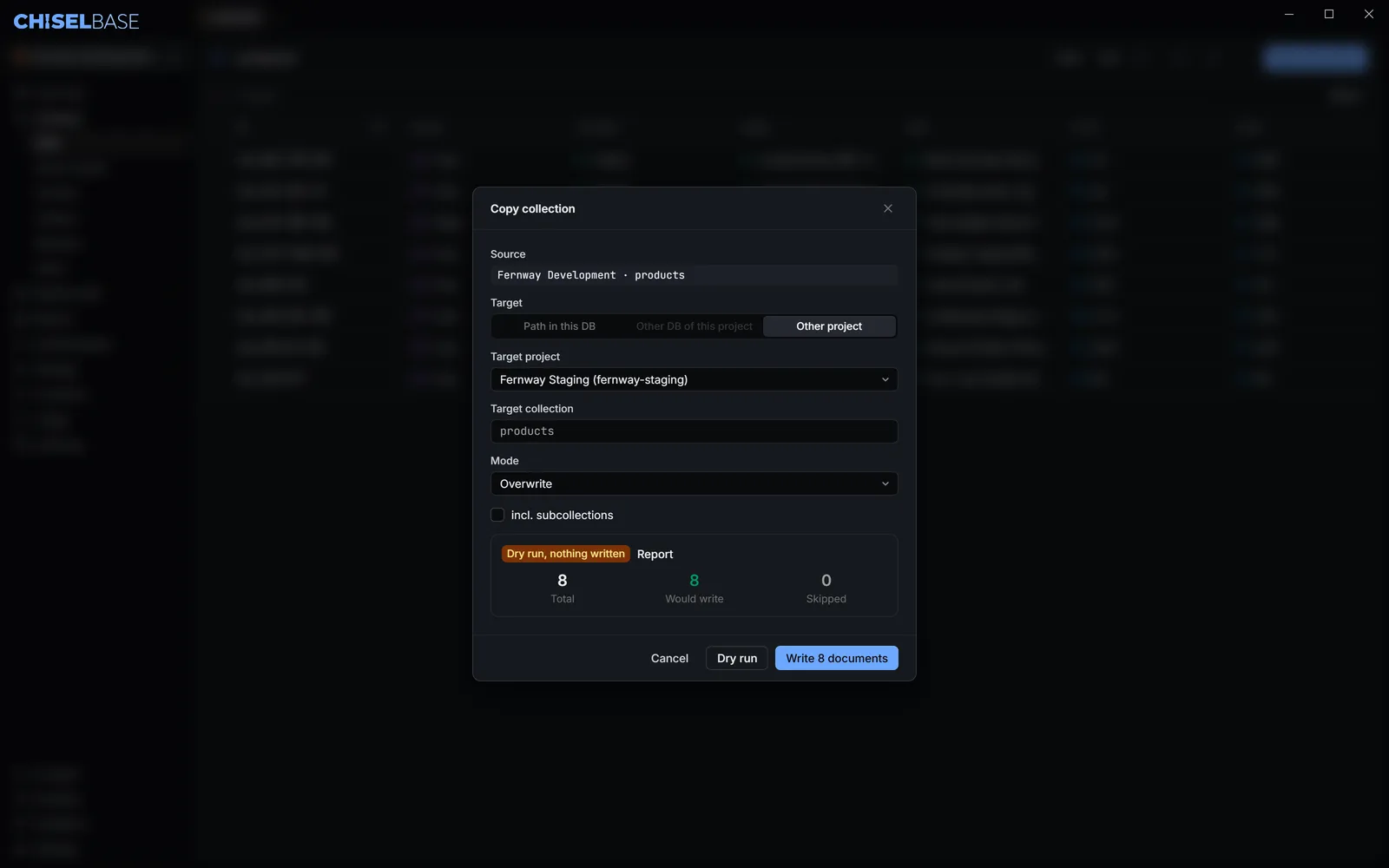Viewport: 1389px width, 868px height.
Task: Enable the incl. subcollections checkbox
Action: 497,515
